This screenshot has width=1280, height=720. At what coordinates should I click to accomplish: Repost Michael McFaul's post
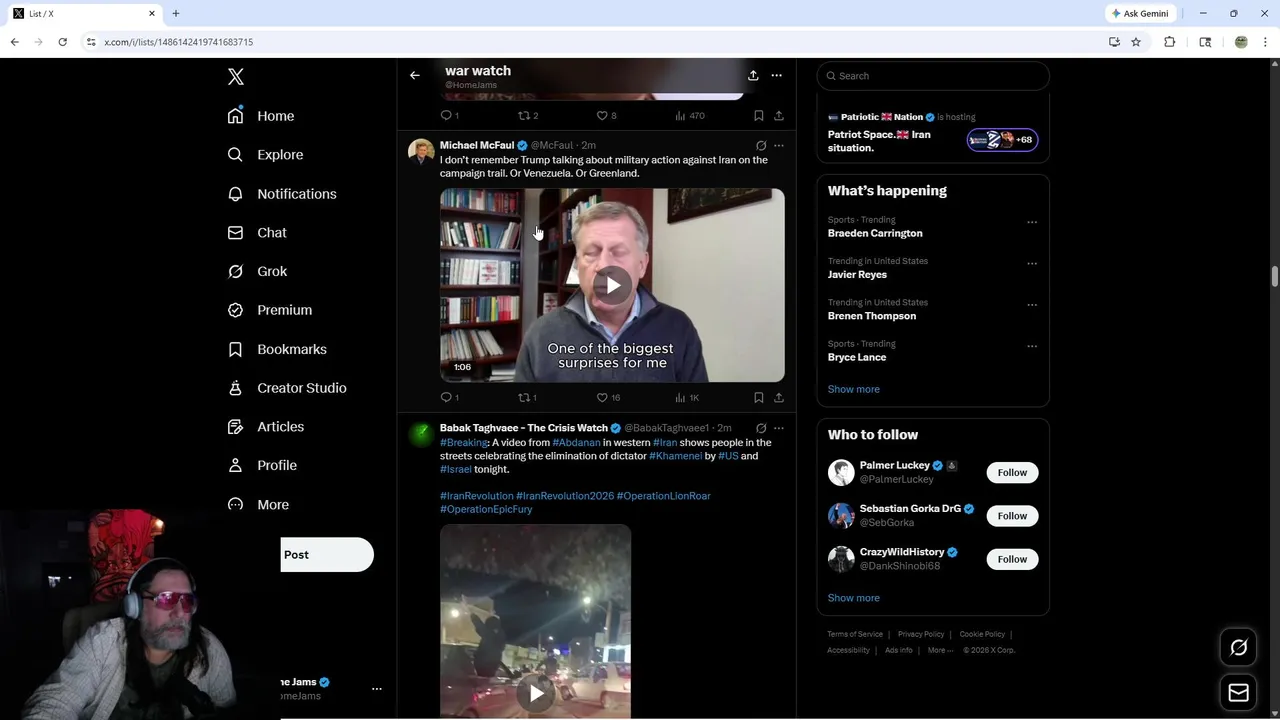coord(527,398)
